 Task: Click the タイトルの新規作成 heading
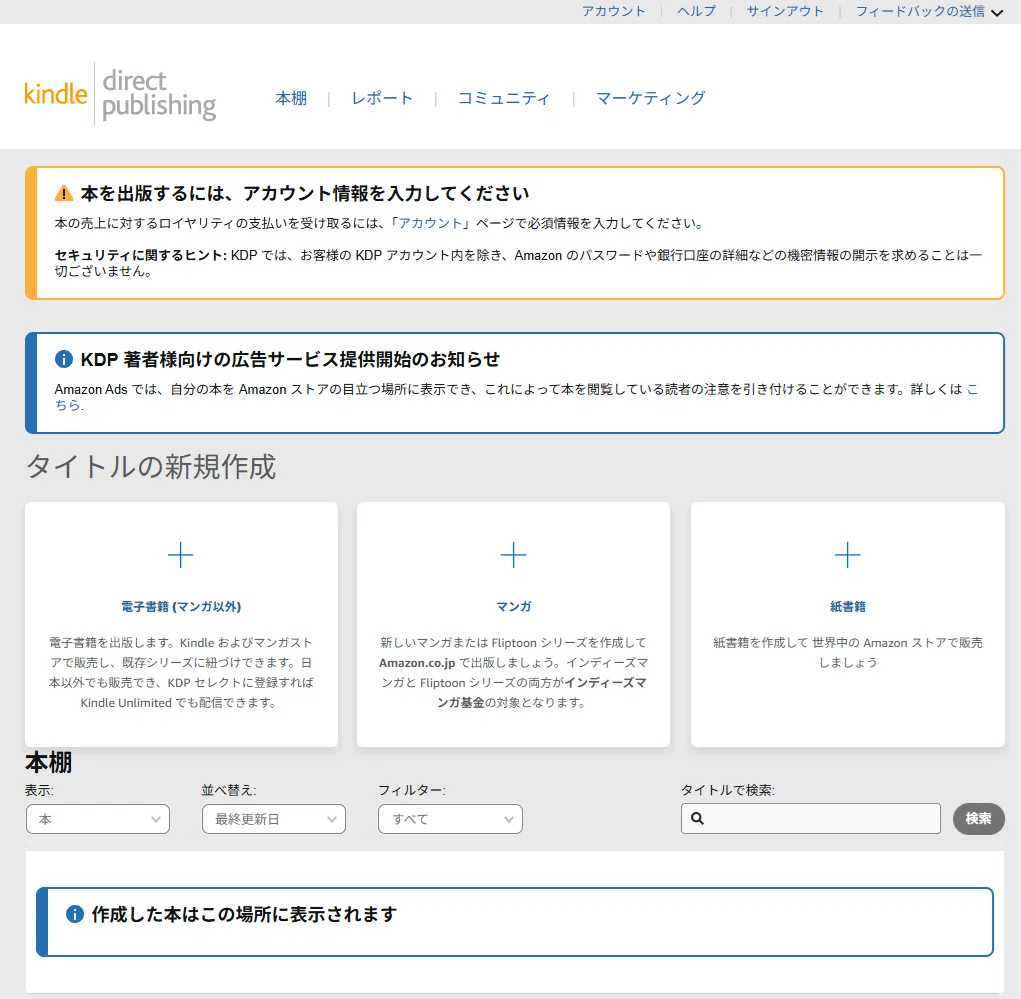(151, 466)
